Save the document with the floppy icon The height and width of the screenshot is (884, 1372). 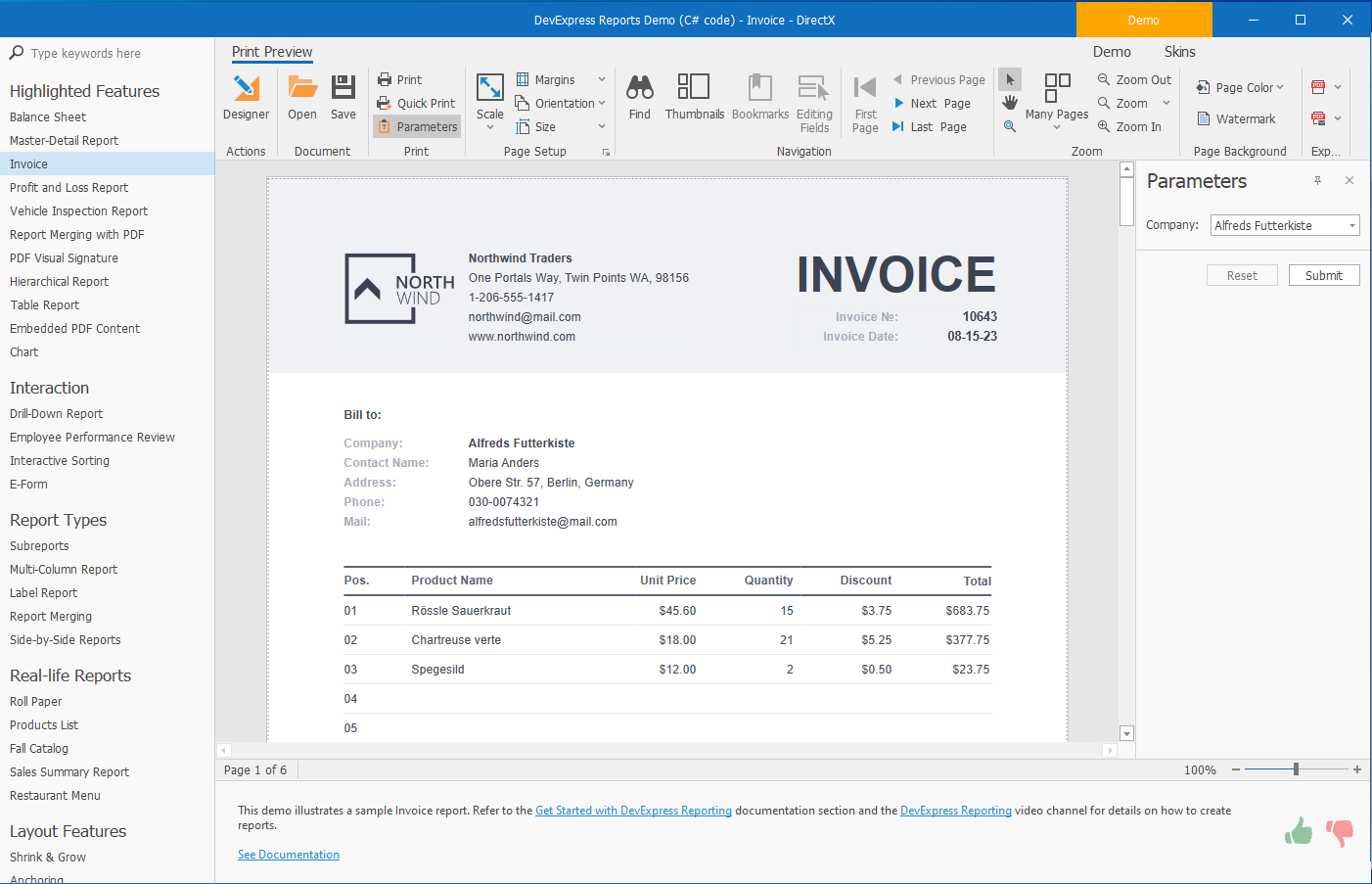tap(343, 97)
